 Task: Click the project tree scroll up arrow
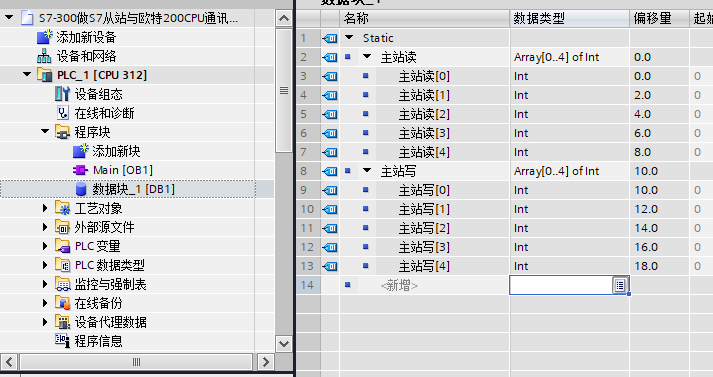click(284, 18)
